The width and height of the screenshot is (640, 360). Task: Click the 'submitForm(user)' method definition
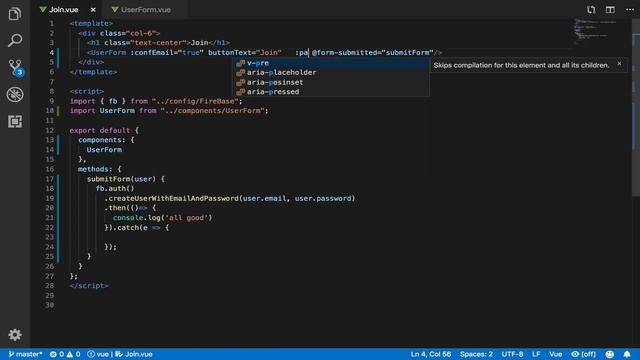[x=121, y=179]
